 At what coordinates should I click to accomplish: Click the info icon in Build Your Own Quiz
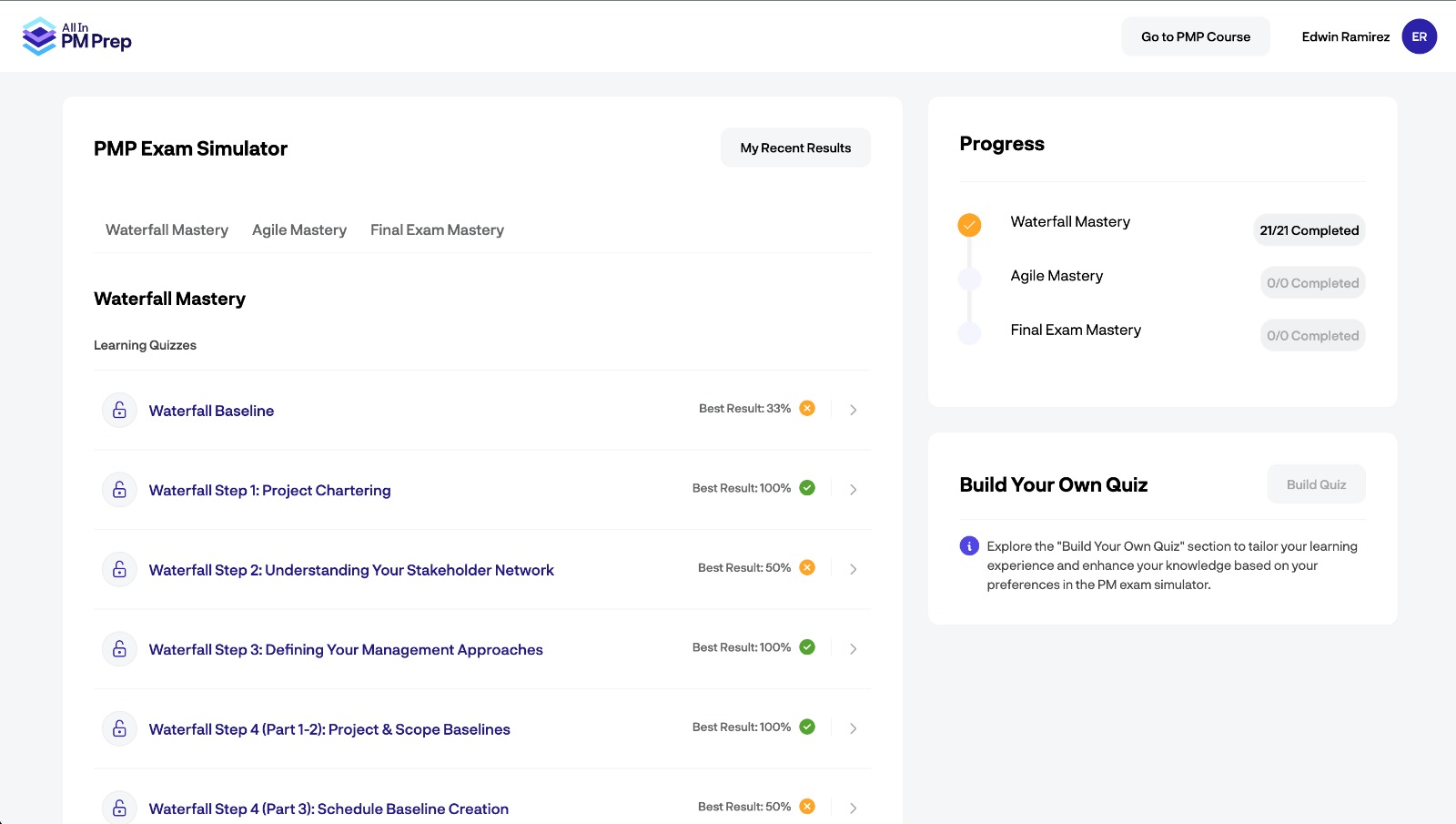coord(969,546)
